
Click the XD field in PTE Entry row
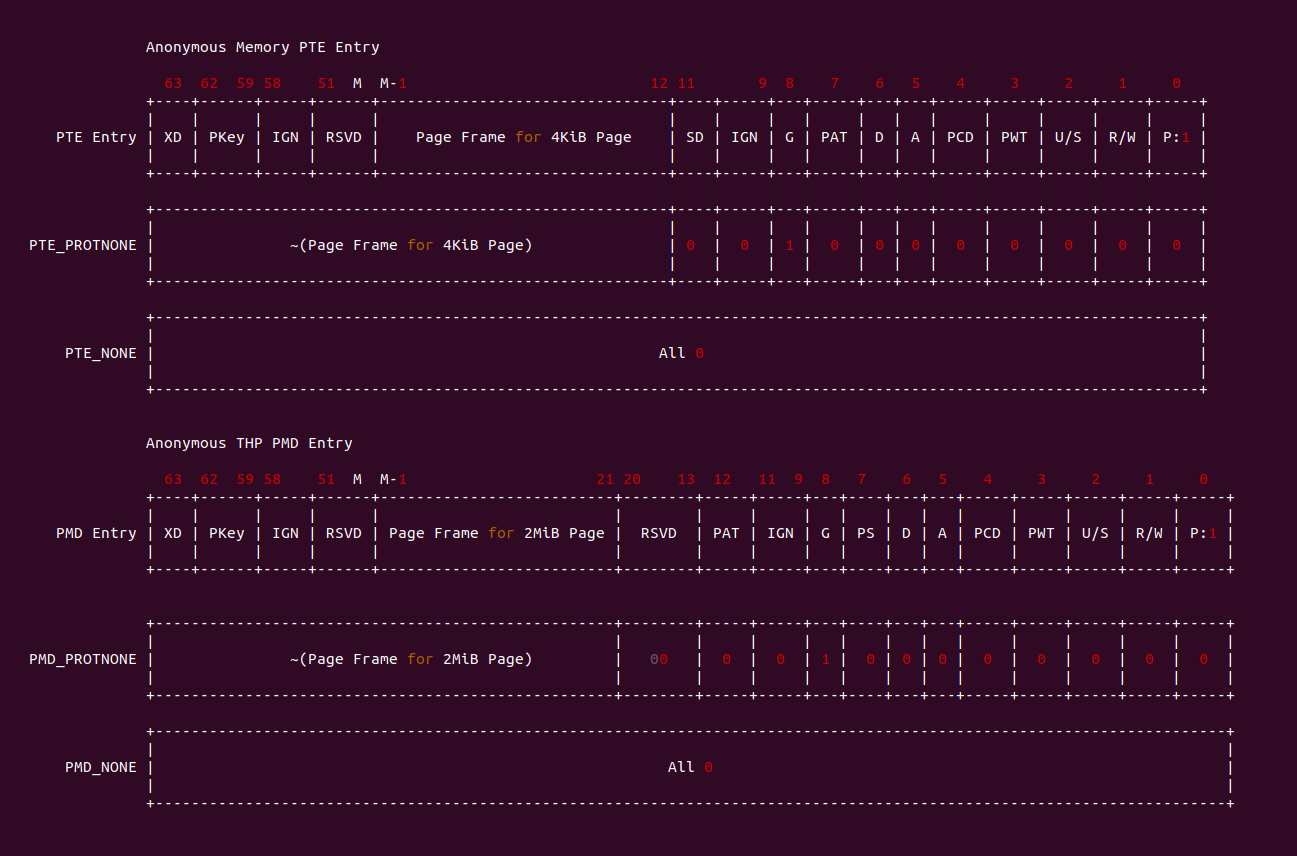coord(173,137)
